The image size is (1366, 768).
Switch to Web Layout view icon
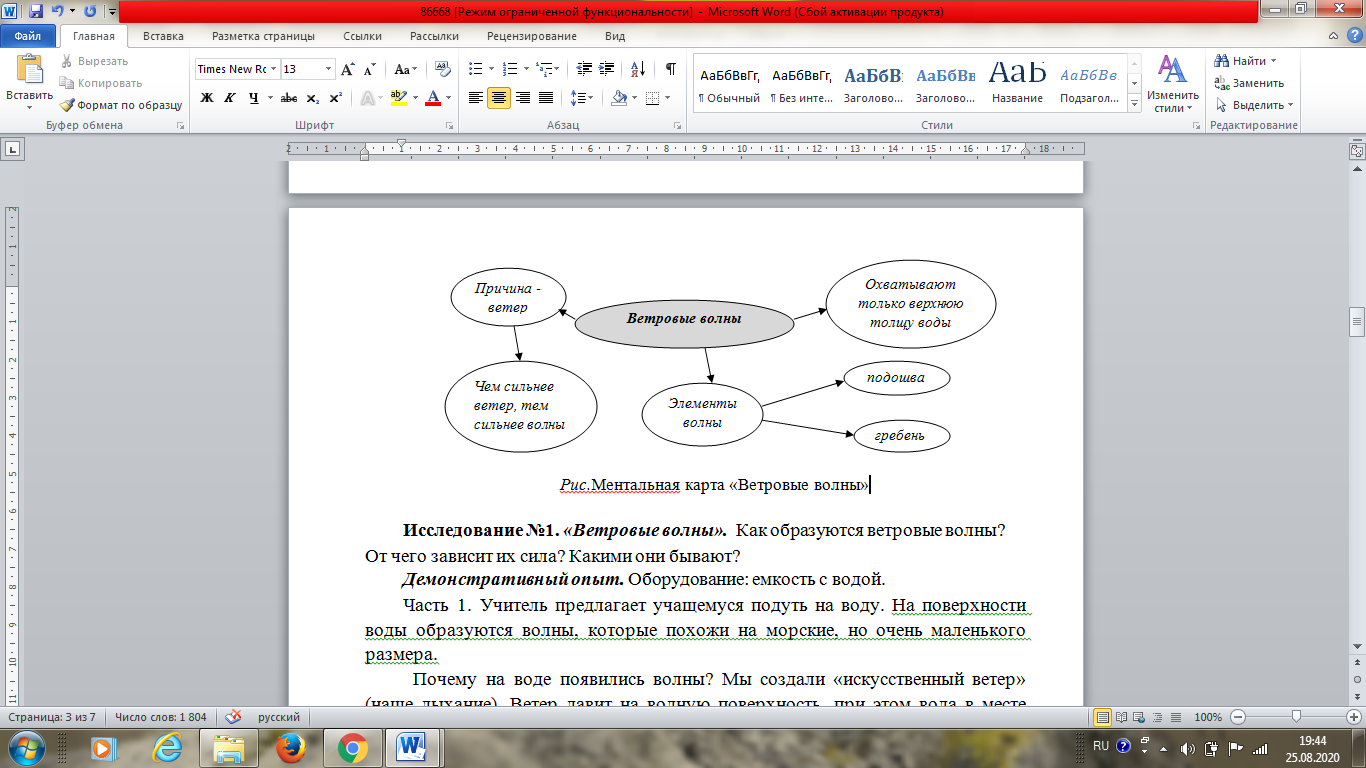1138,717
